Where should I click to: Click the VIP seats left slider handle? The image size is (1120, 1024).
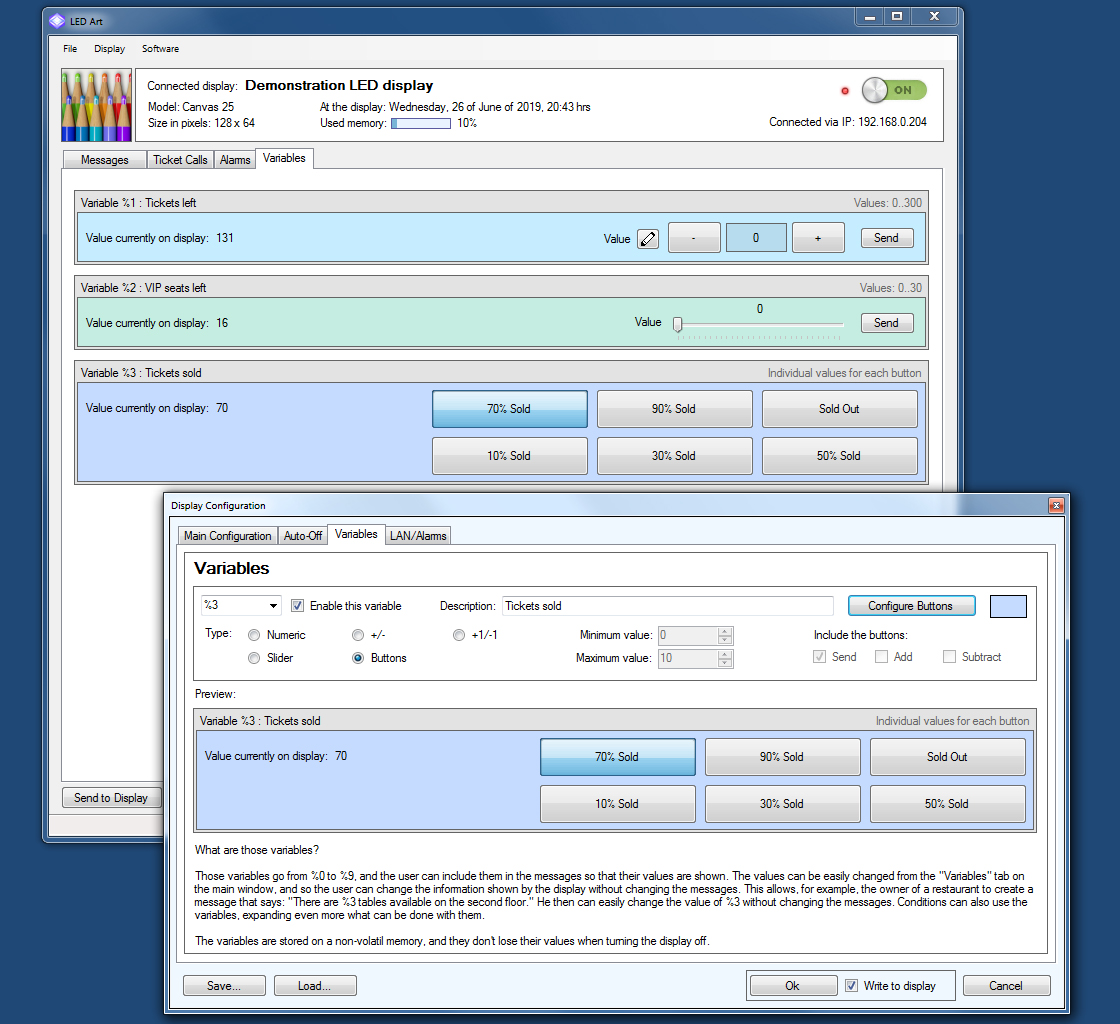678,324
